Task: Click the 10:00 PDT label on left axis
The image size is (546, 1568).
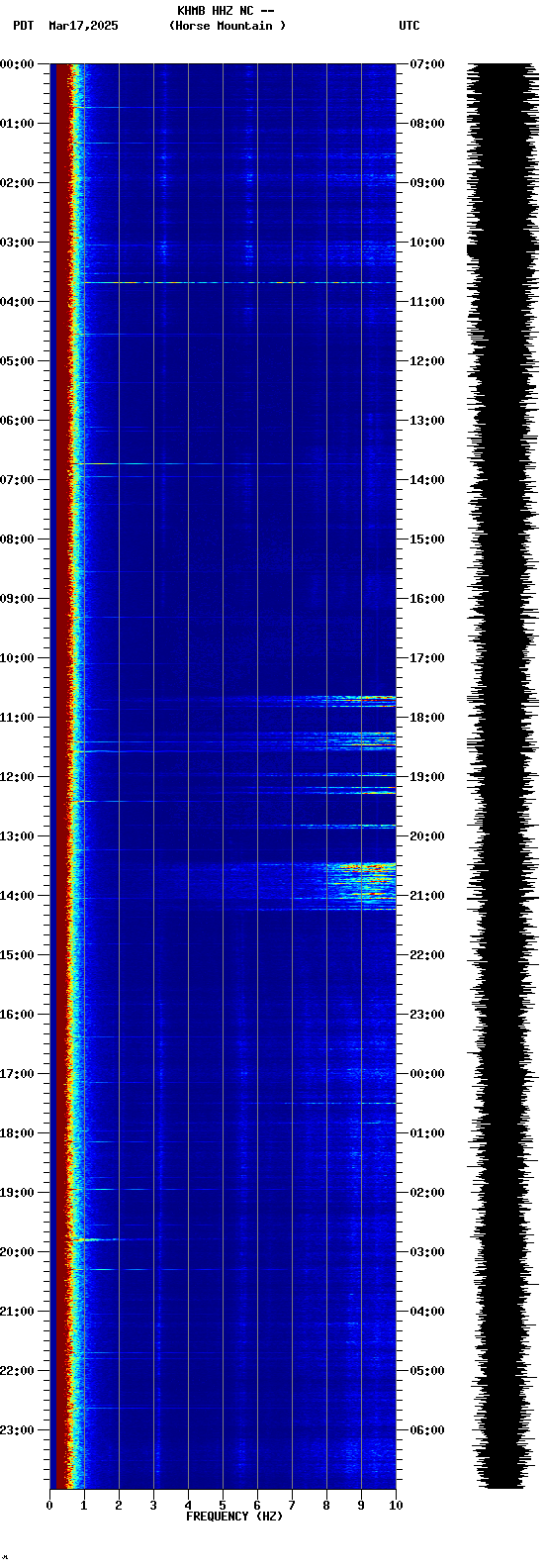Action: click(18, 658)
